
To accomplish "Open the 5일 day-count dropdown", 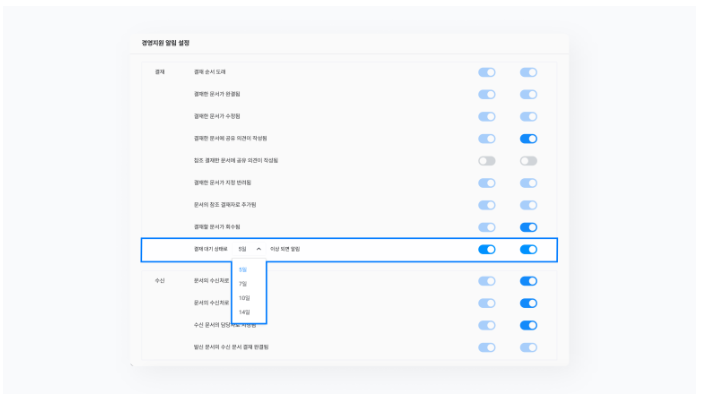I will click(249, 249).
